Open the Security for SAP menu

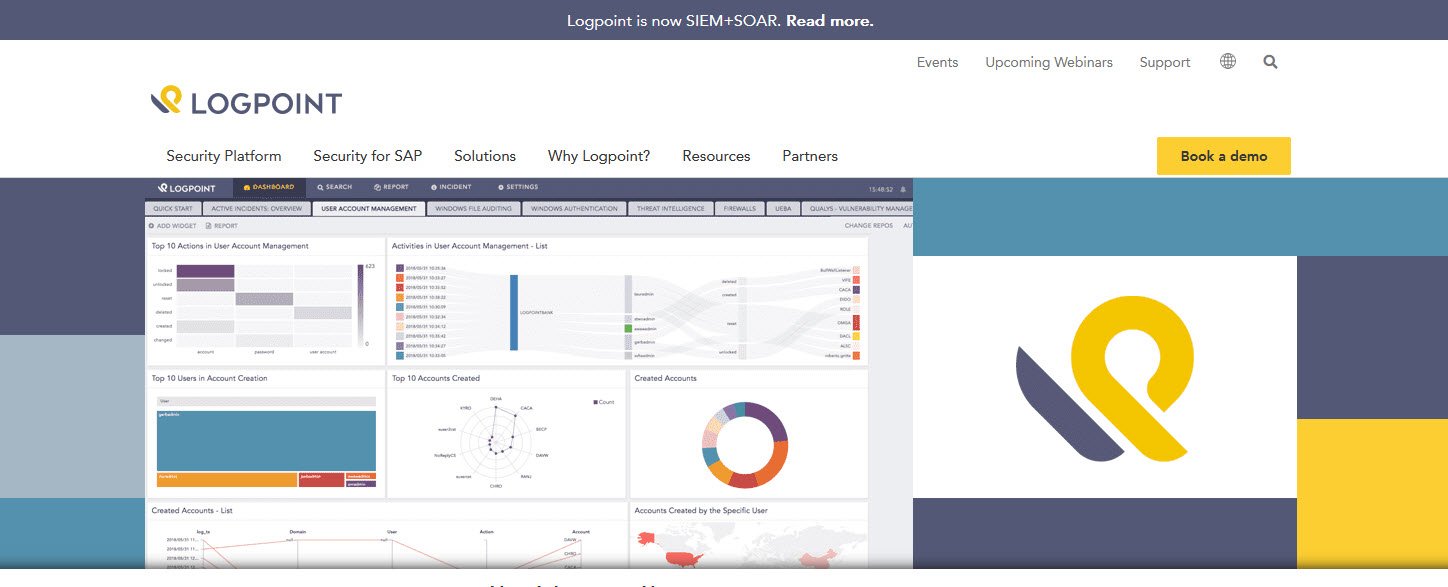[x=368, y=156]
